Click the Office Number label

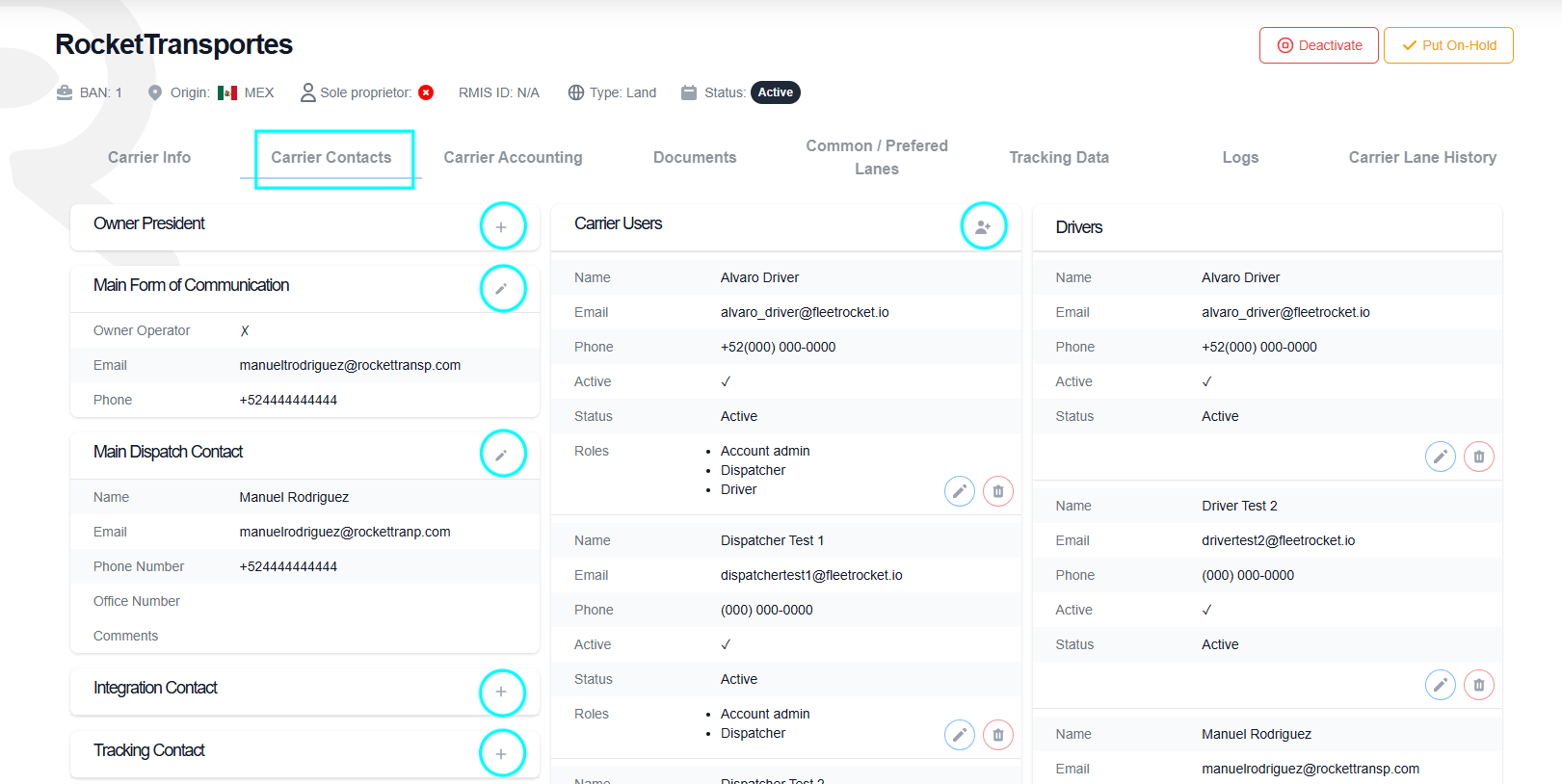pos(137,601)
